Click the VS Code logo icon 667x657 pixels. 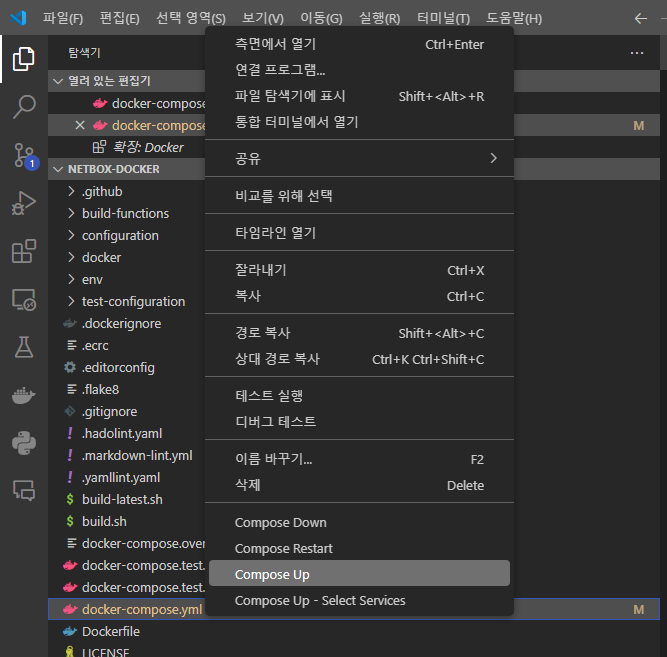(18, 18)
